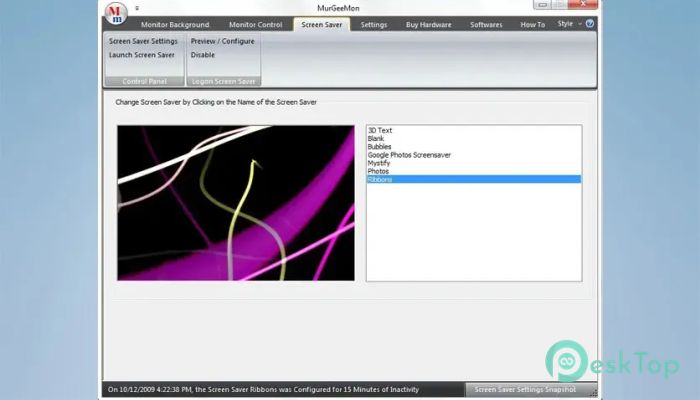This screenshot has height=400, width=700.
Task: Click the Ribbons screen saver preview image
Action: (x=236, y=203)
